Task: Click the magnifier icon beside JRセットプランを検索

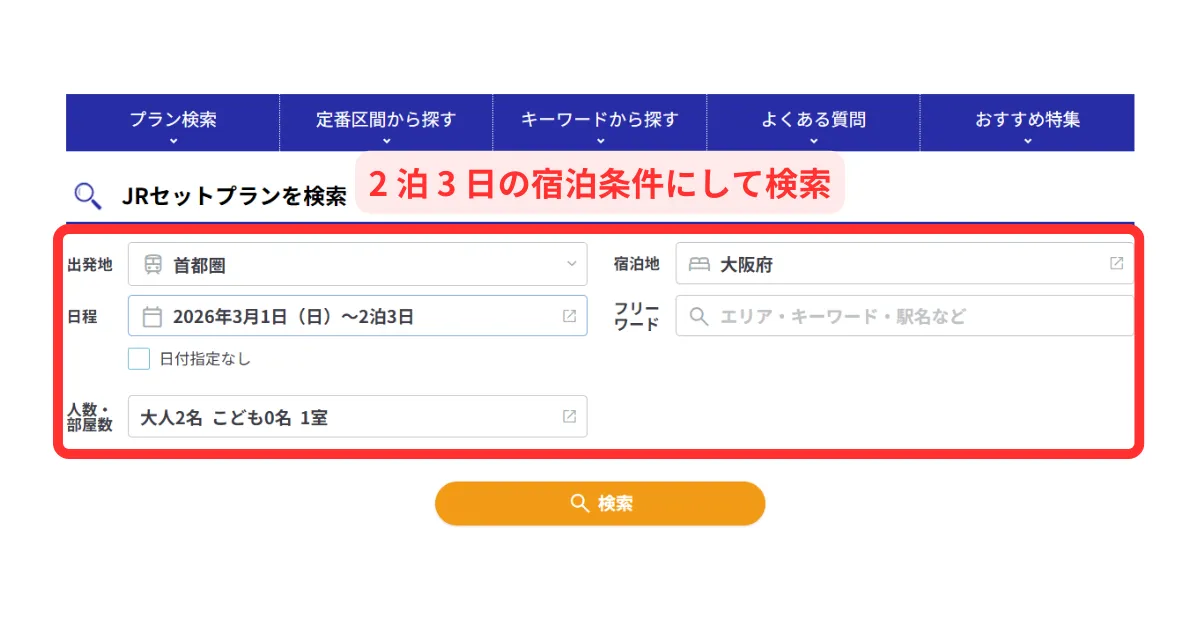Action: [88, 196]
